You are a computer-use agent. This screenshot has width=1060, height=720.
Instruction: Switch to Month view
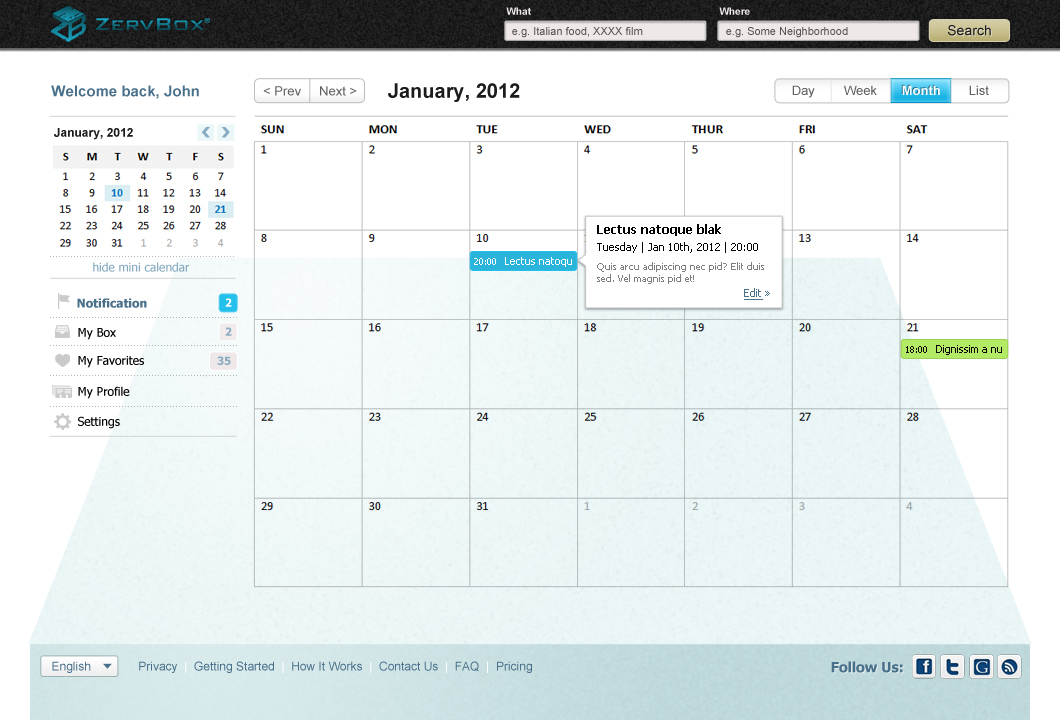tap(921, 91)
